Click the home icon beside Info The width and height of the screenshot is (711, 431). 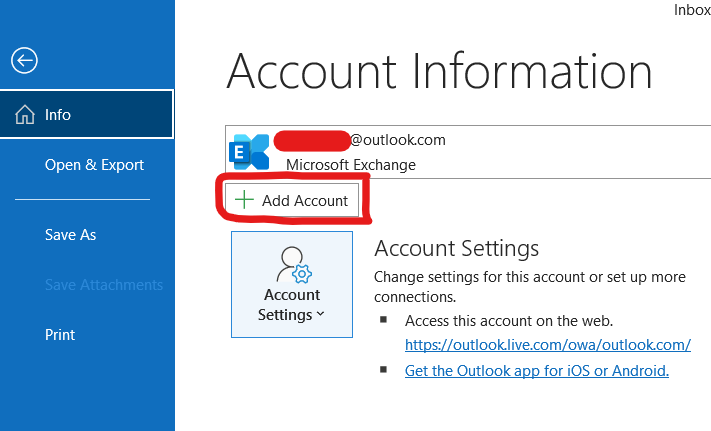pos(24,115)
